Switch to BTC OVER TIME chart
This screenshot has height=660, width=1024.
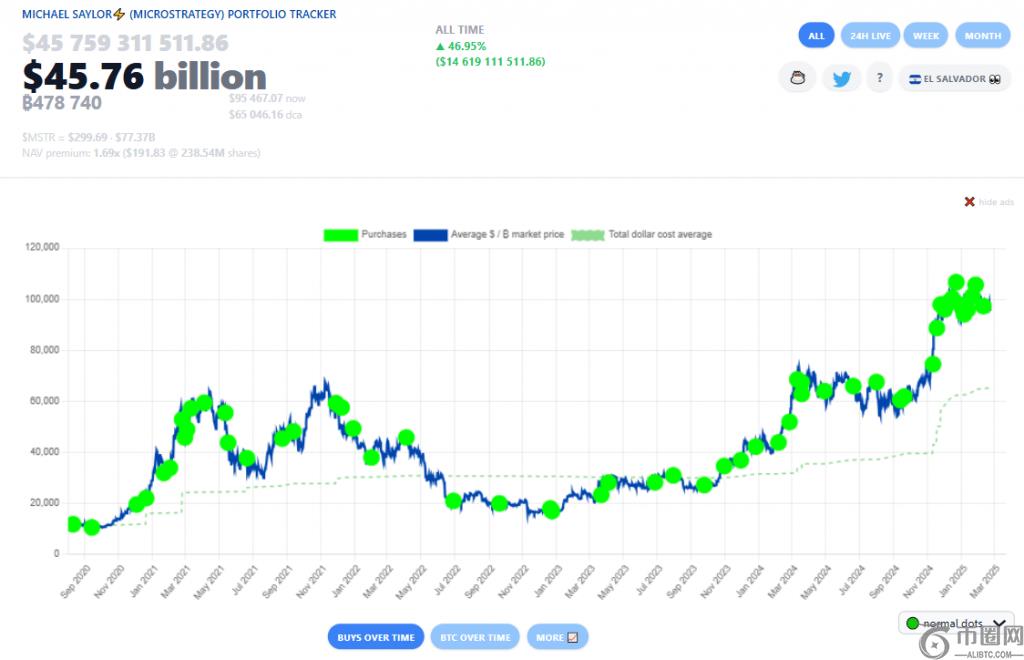click(x=475, y=637)
